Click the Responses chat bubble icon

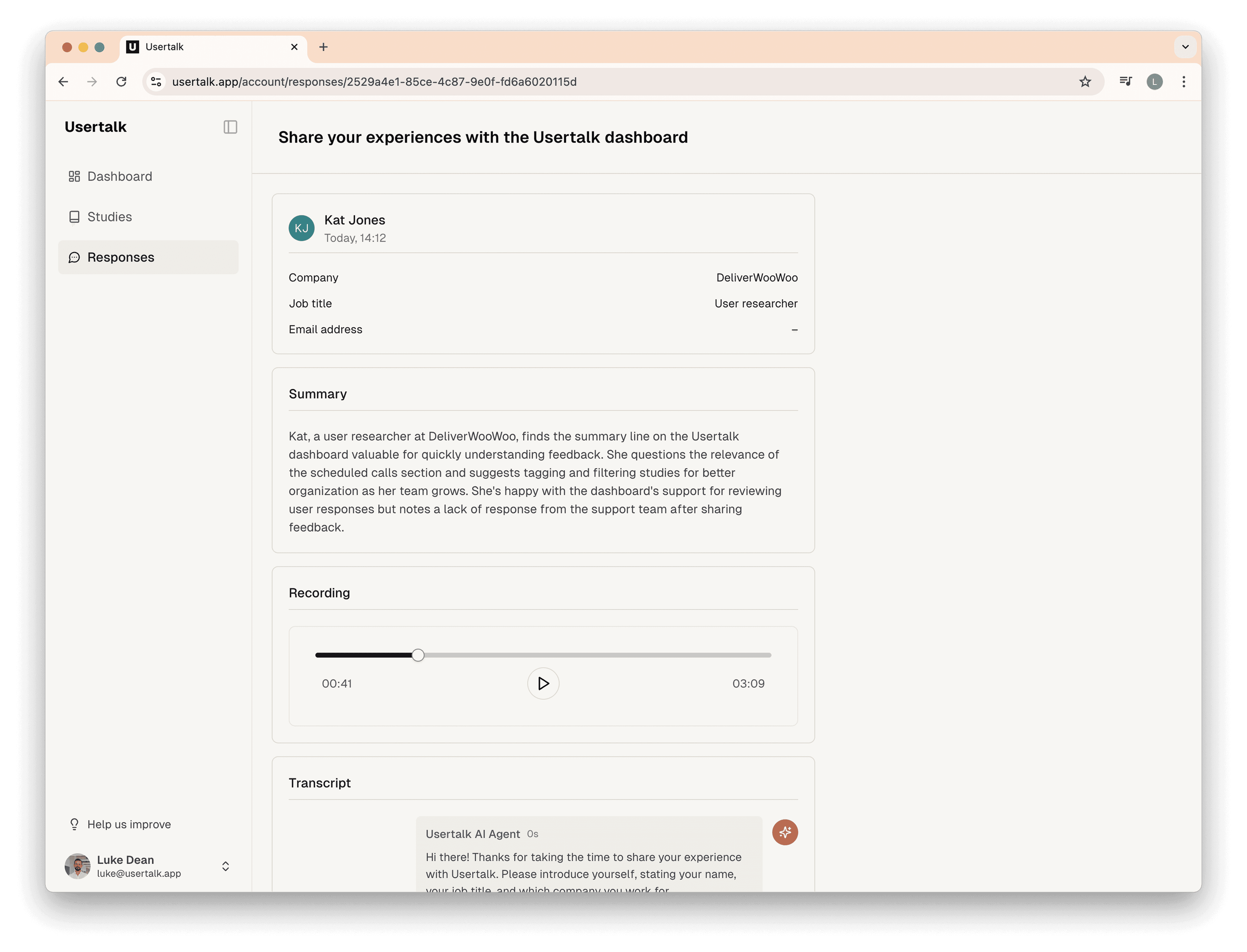[x=74, y=257]
